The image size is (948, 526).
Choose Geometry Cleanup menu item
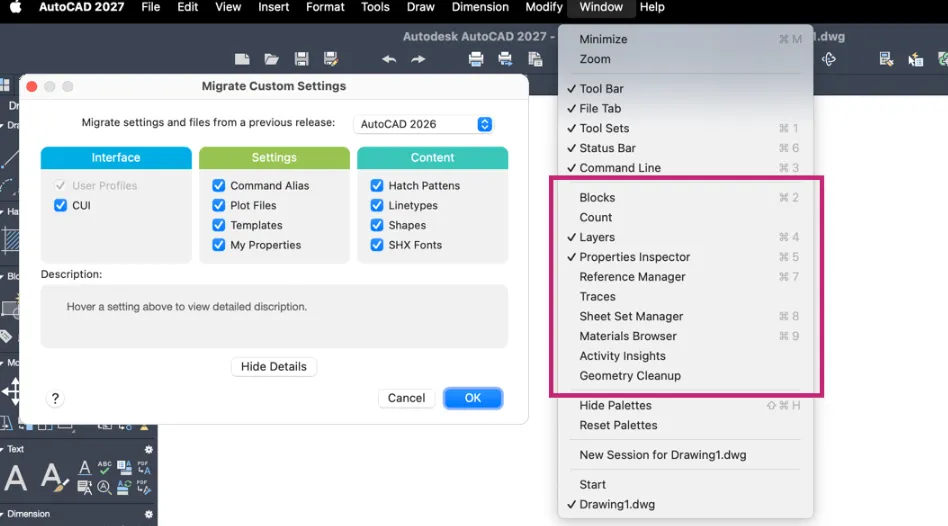click(x=685, y=375)
